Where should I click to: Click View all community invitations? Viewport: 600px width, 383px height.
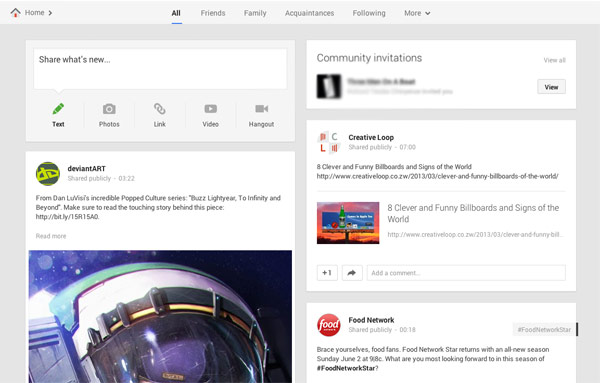tap(554, 60)
